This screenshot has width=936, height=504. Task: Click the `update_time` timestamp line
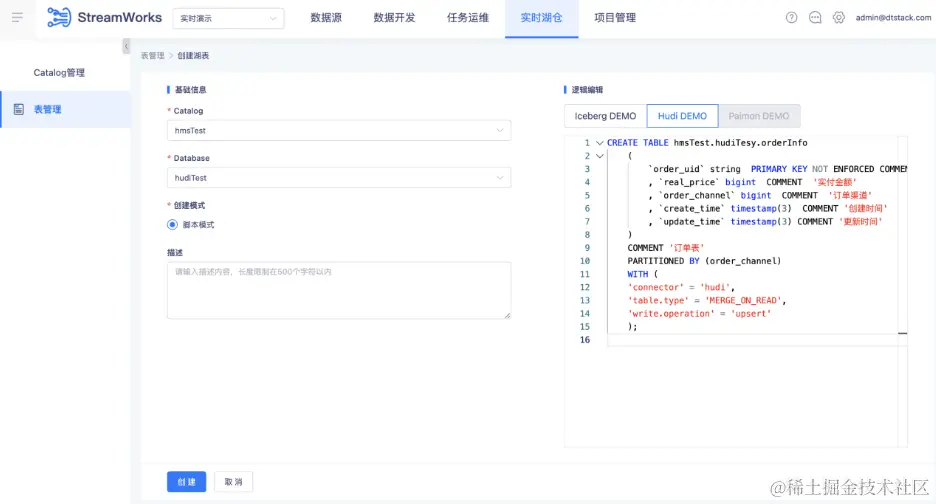pyautogui.click(x=765, y=222)
